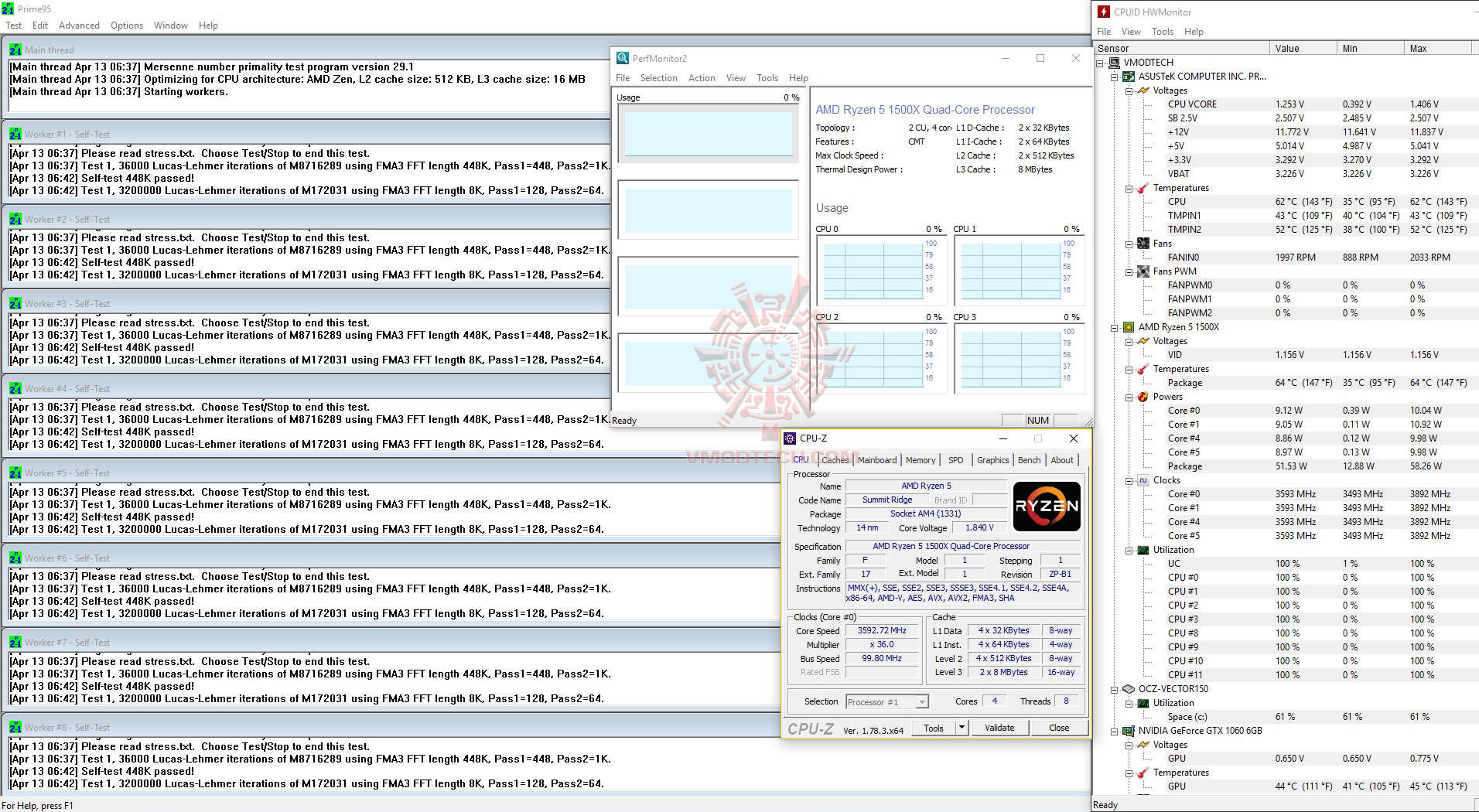The height and width of the screenshot is (812, 1479).
Task: Open the arrow next to CPU-Z Tools button
Action: click(x=962, y=728)
